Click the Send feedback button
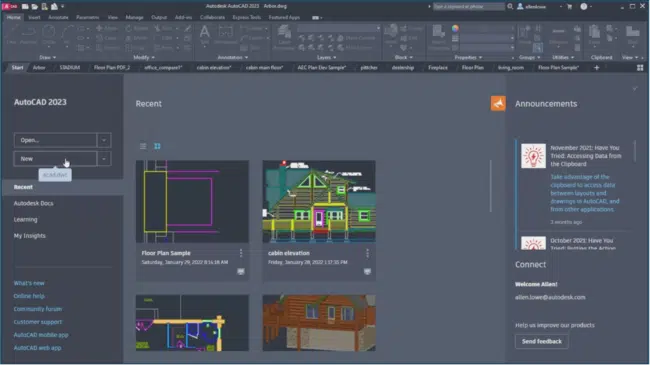650x365 pixels. pyautogui.click(x=541, y=341)
